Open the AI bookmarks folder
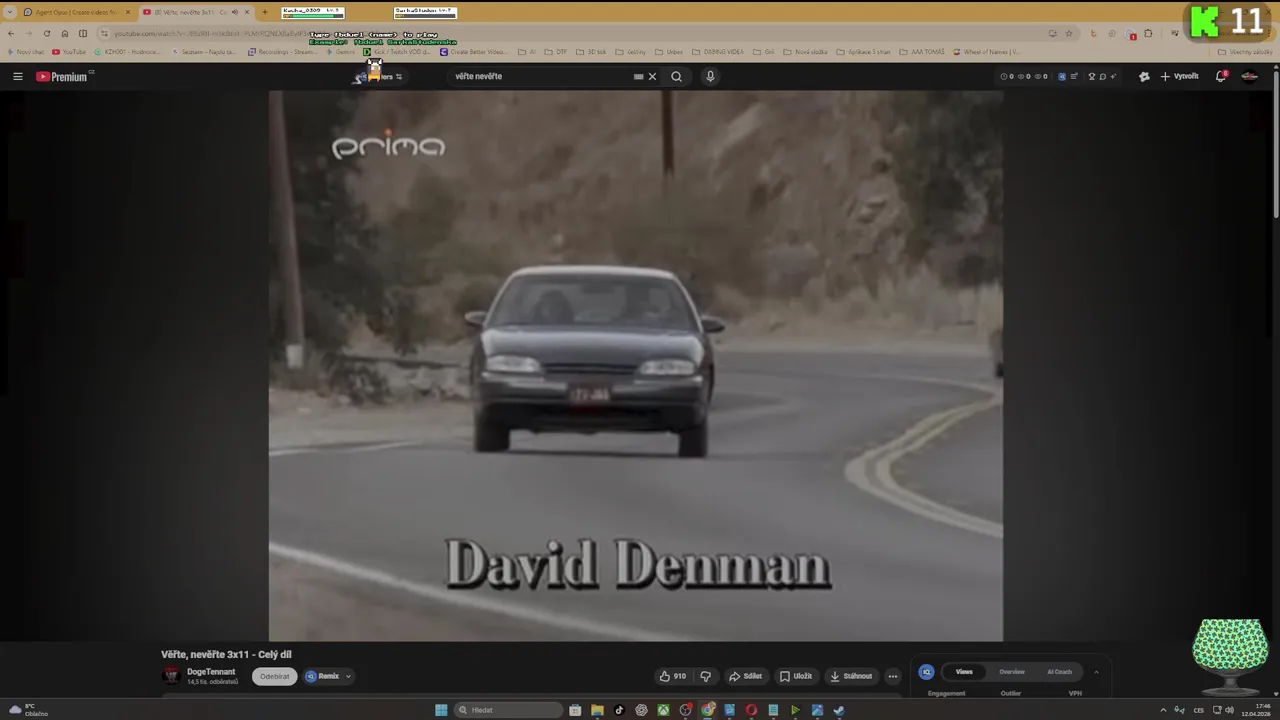This screenshot has height=720, width=1280. tap(527, 52)
